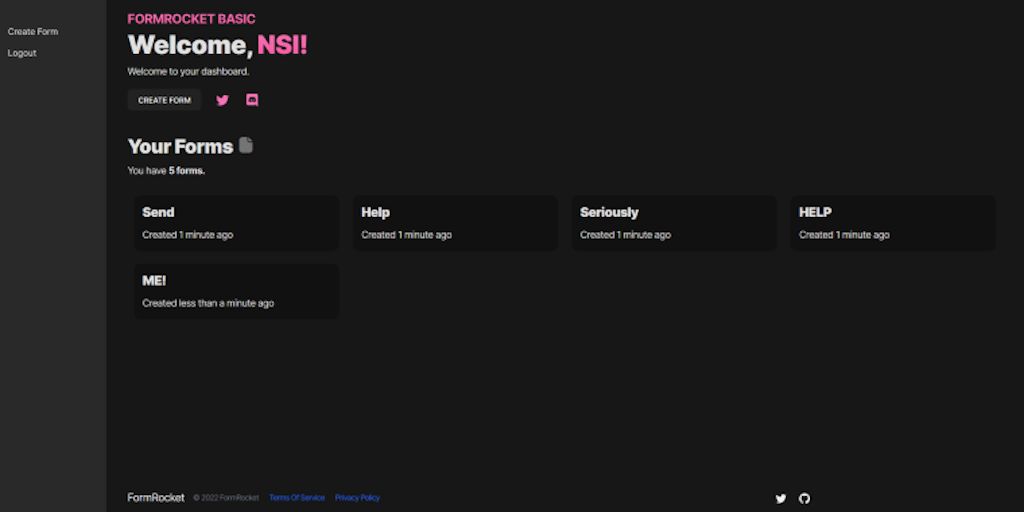Choose Logout in the sidebar
Viewport: 1024px width, 512px height.
click(x=22, y=53)
